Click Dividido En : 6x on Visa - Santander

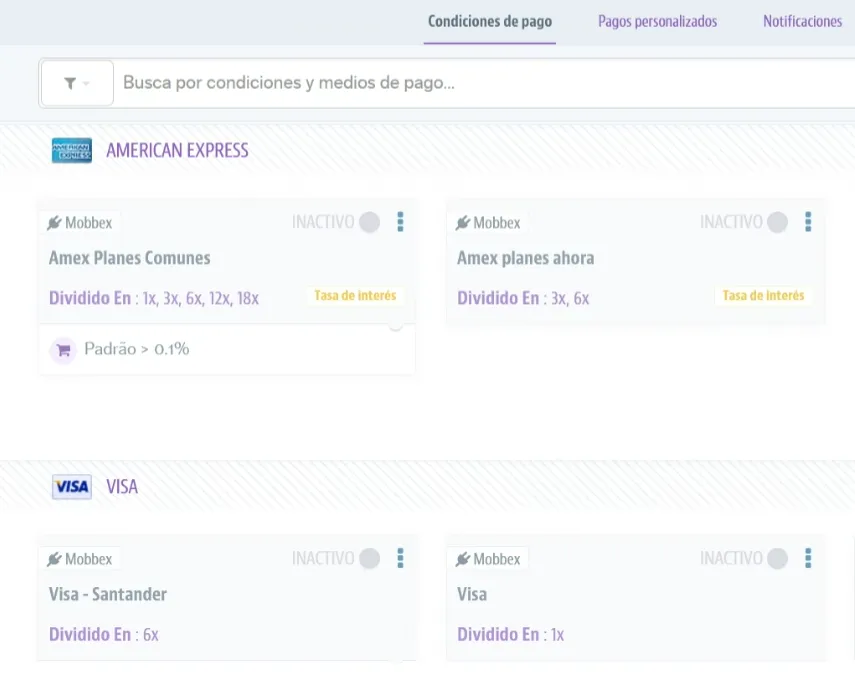[x=104, y=635]
